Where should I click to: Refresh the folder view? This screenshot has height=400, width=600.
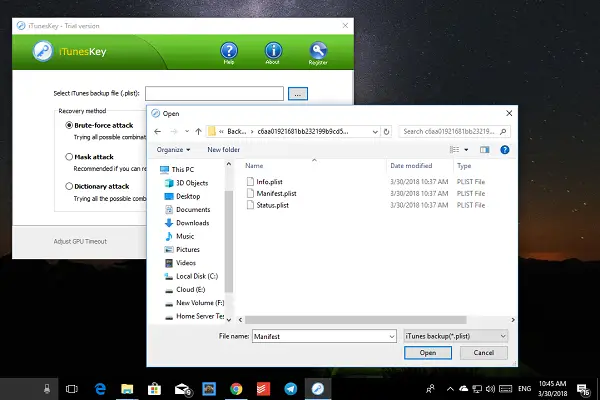pos(386,132)
